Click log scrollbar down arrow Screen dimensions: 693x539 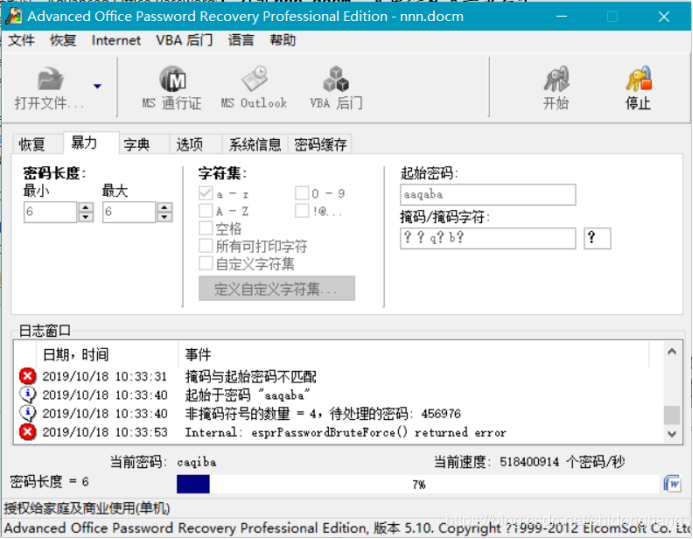[x=672, y=434]
